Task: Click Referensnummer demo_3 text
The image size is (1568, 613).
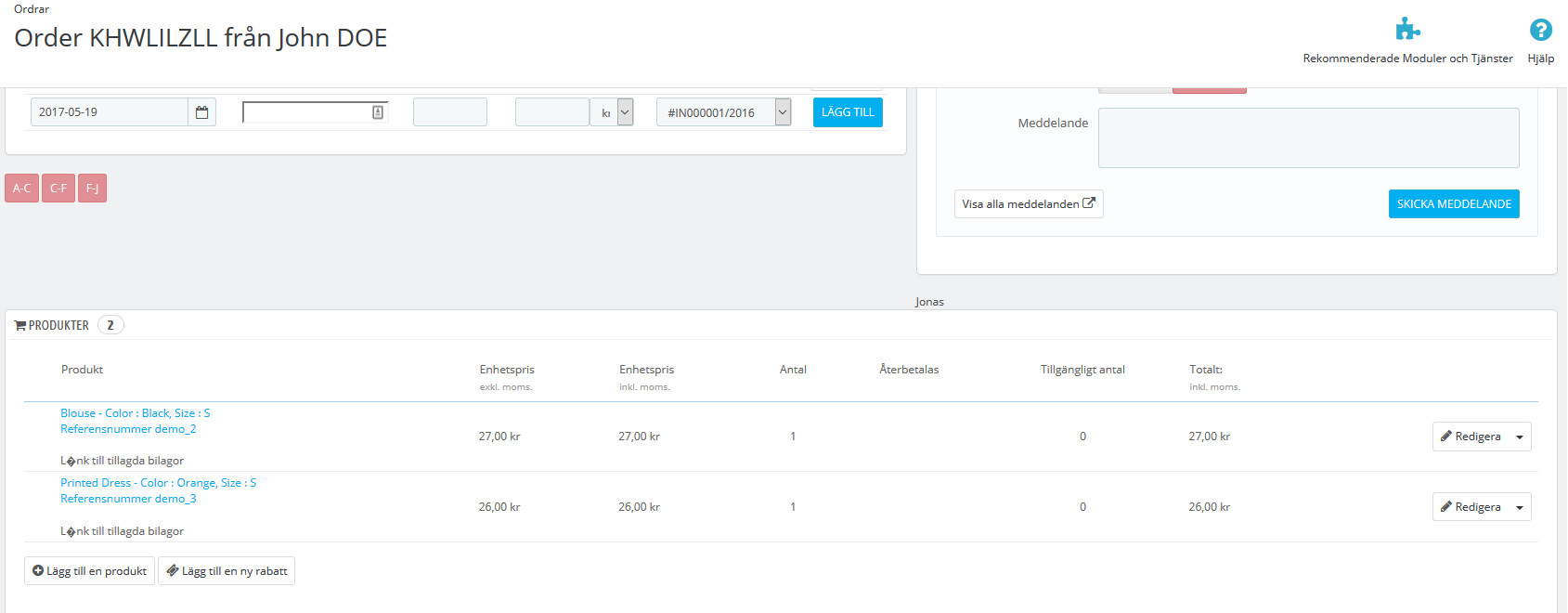Action: coord(128,499)
